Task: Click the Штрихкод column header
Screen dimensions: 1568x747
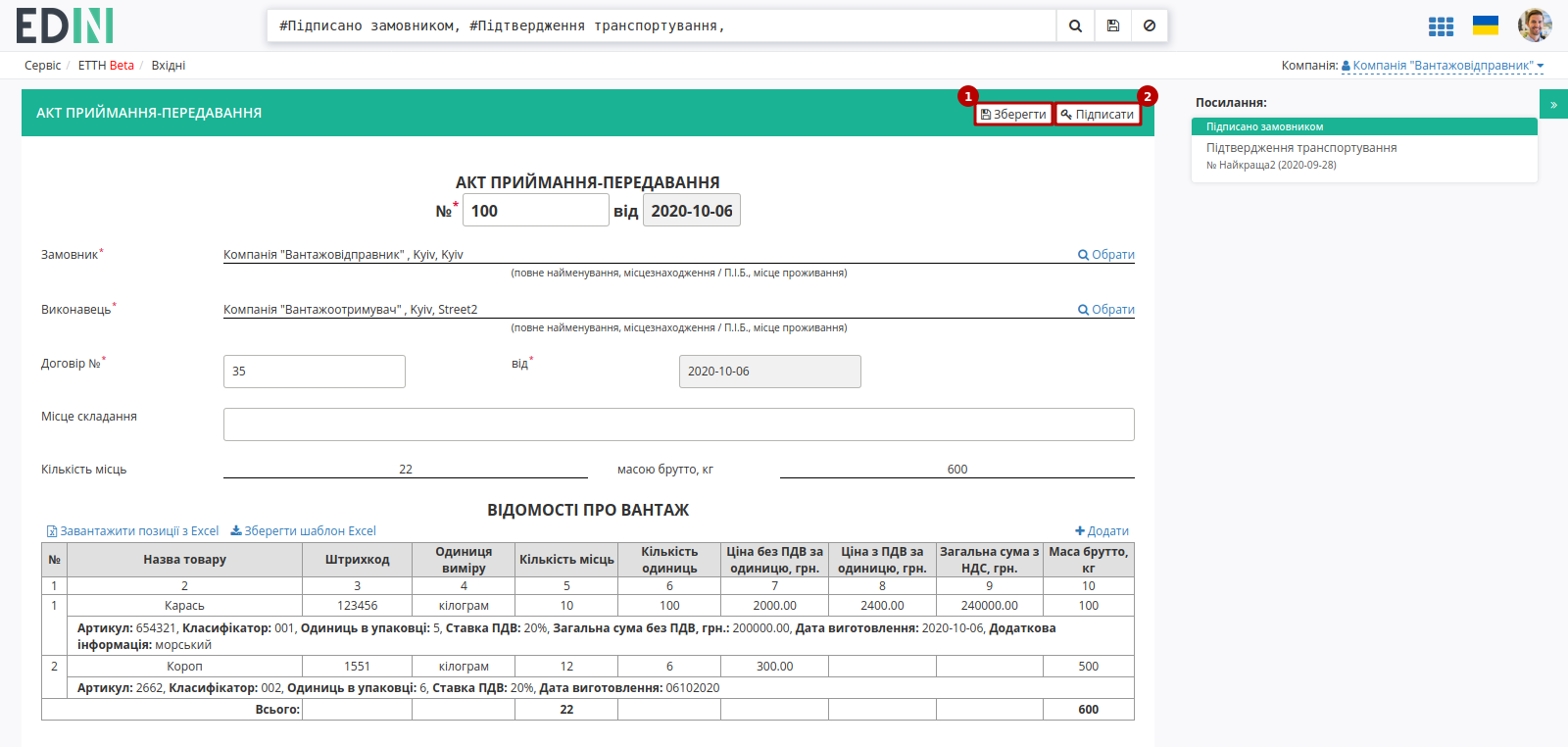Action: point(358,560)
